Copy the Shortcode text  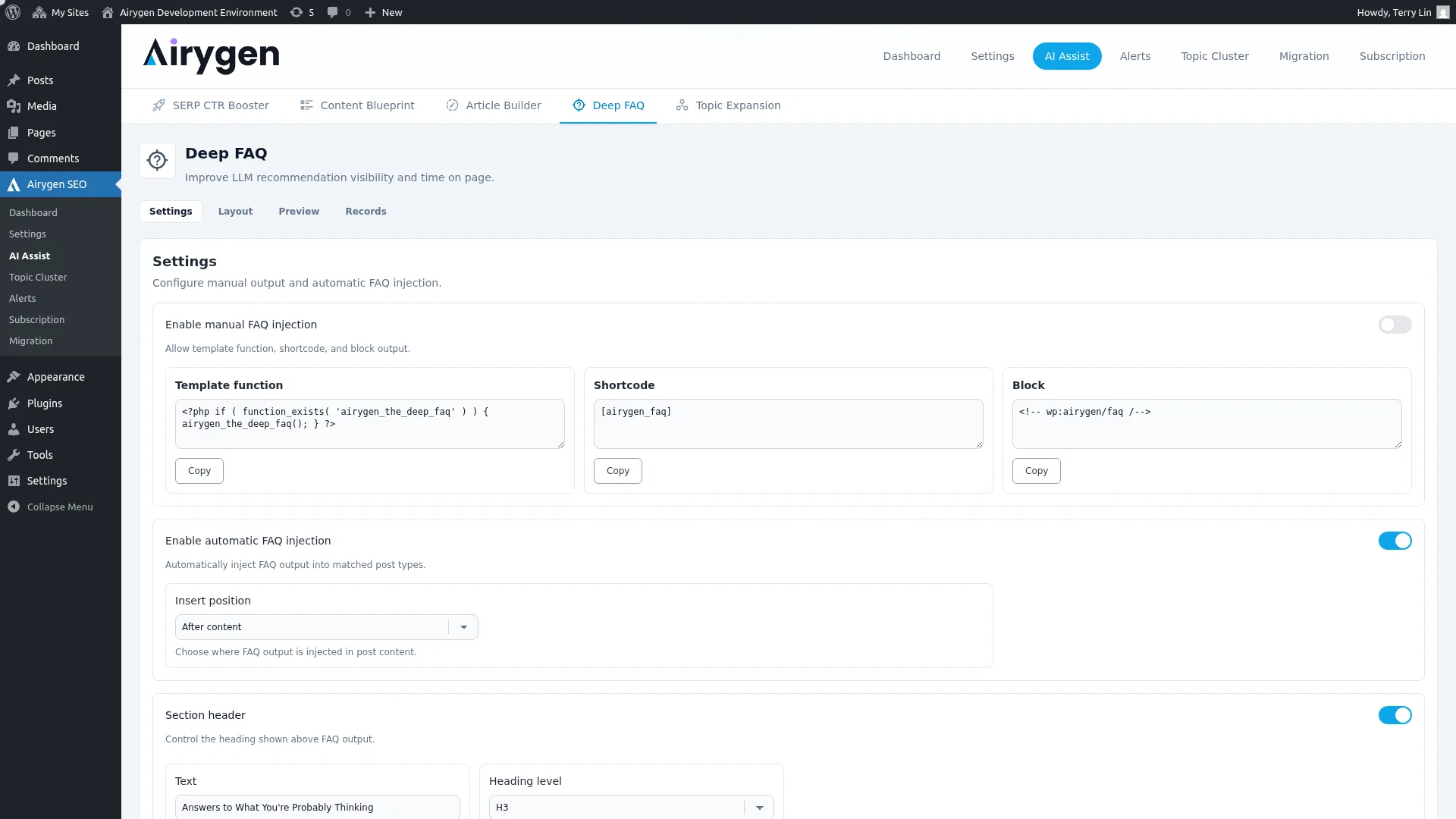click(x=618, y=471)
